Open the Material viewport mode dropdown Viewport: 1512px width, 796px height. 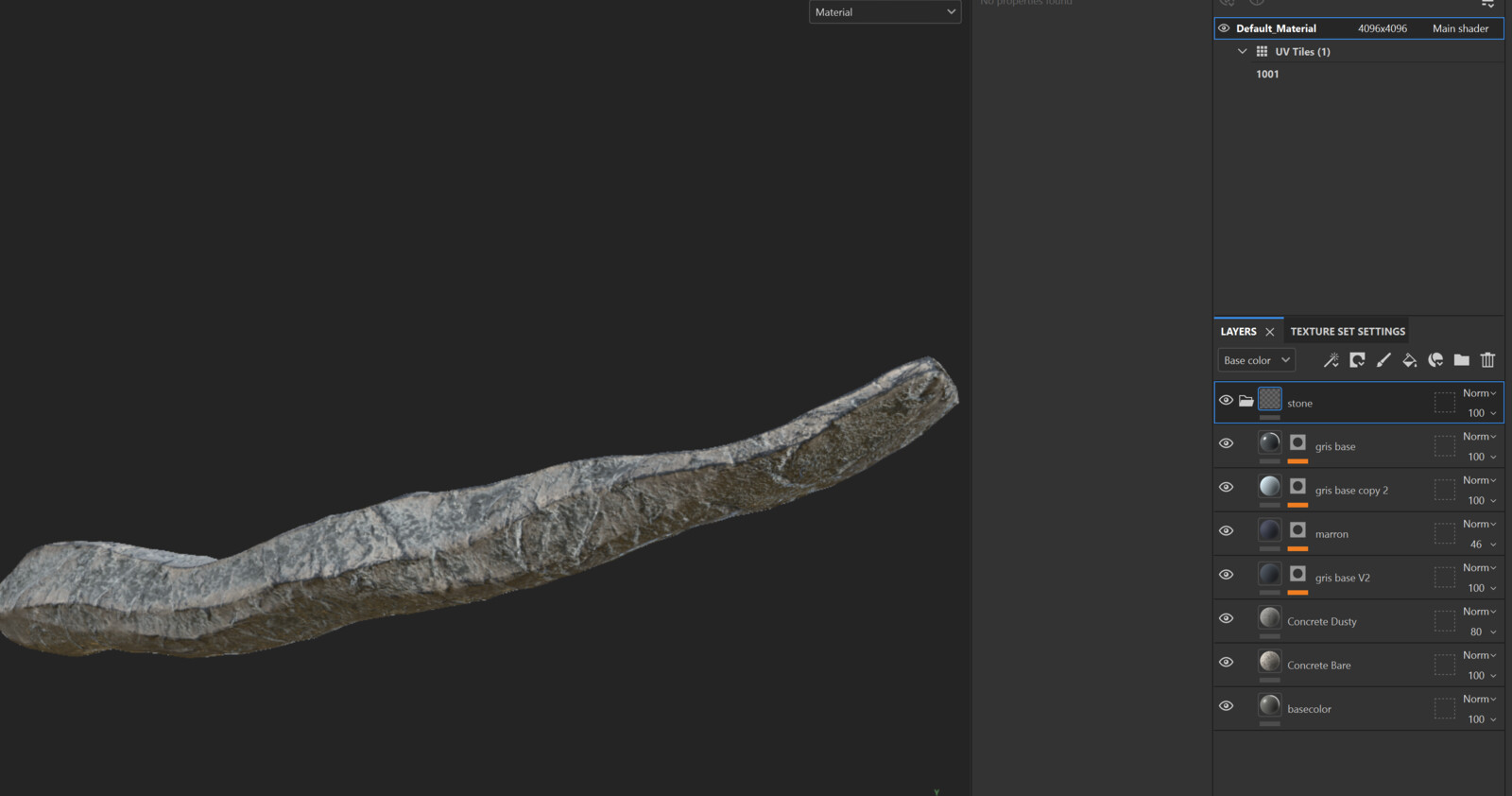click(x=885, y=12)
